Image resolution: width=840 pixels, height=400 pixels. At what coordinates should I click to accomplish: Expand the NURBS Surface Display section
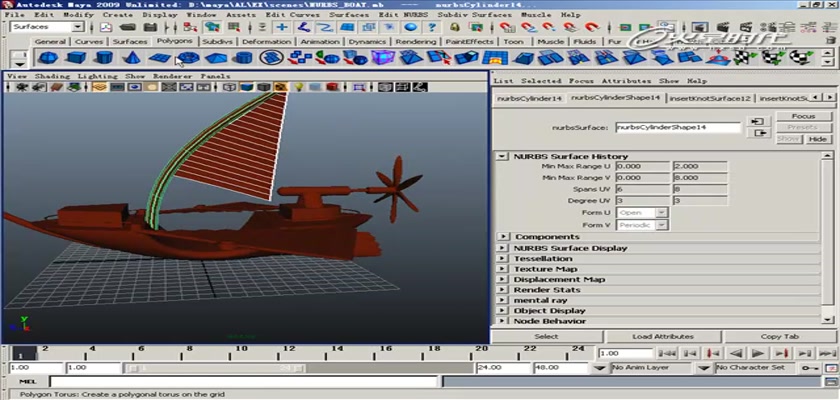point(502,248)
